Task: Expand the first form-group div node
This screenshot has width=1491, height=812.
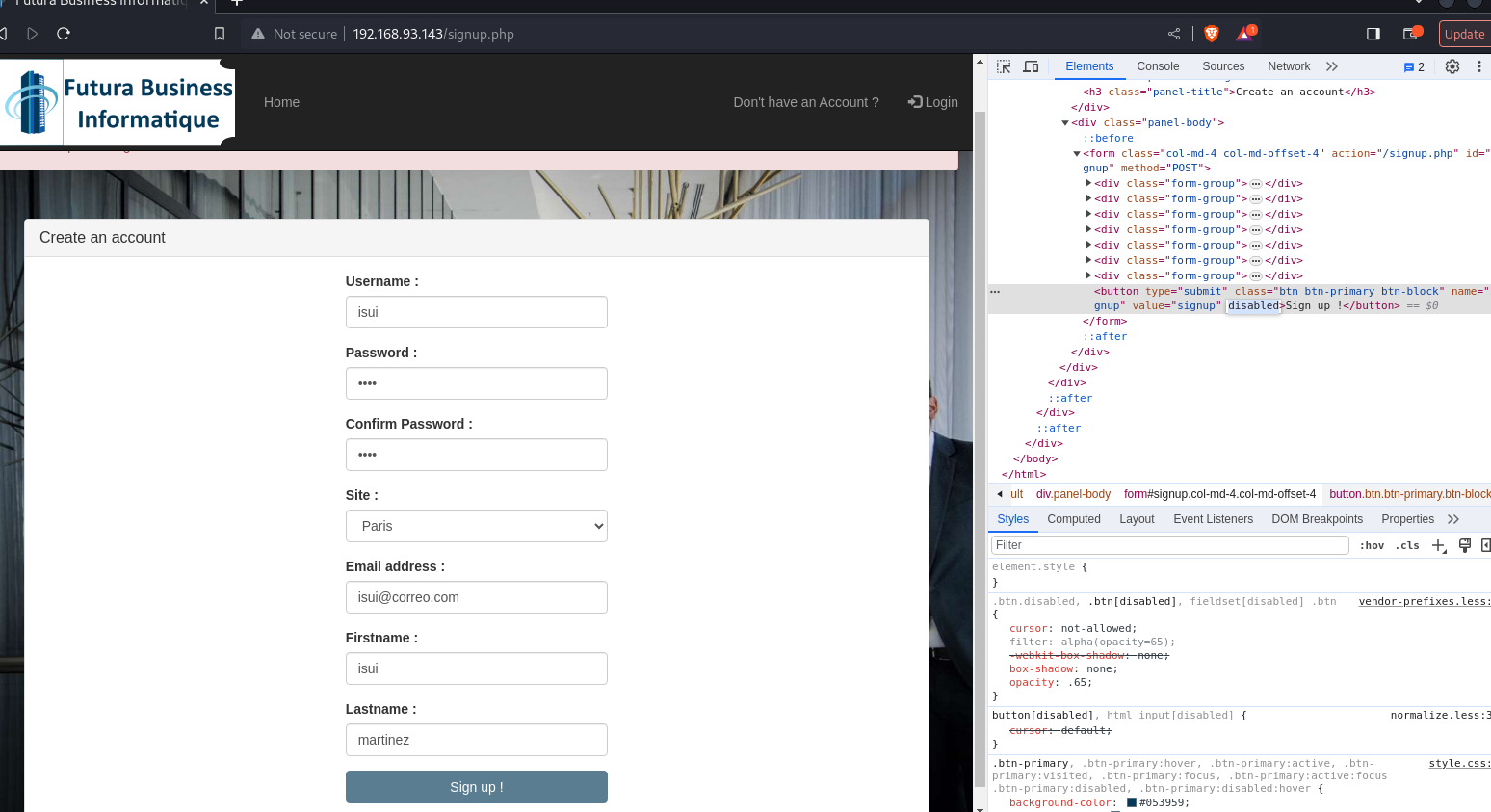Action: pyautogui.click(x=1088, y=183)
